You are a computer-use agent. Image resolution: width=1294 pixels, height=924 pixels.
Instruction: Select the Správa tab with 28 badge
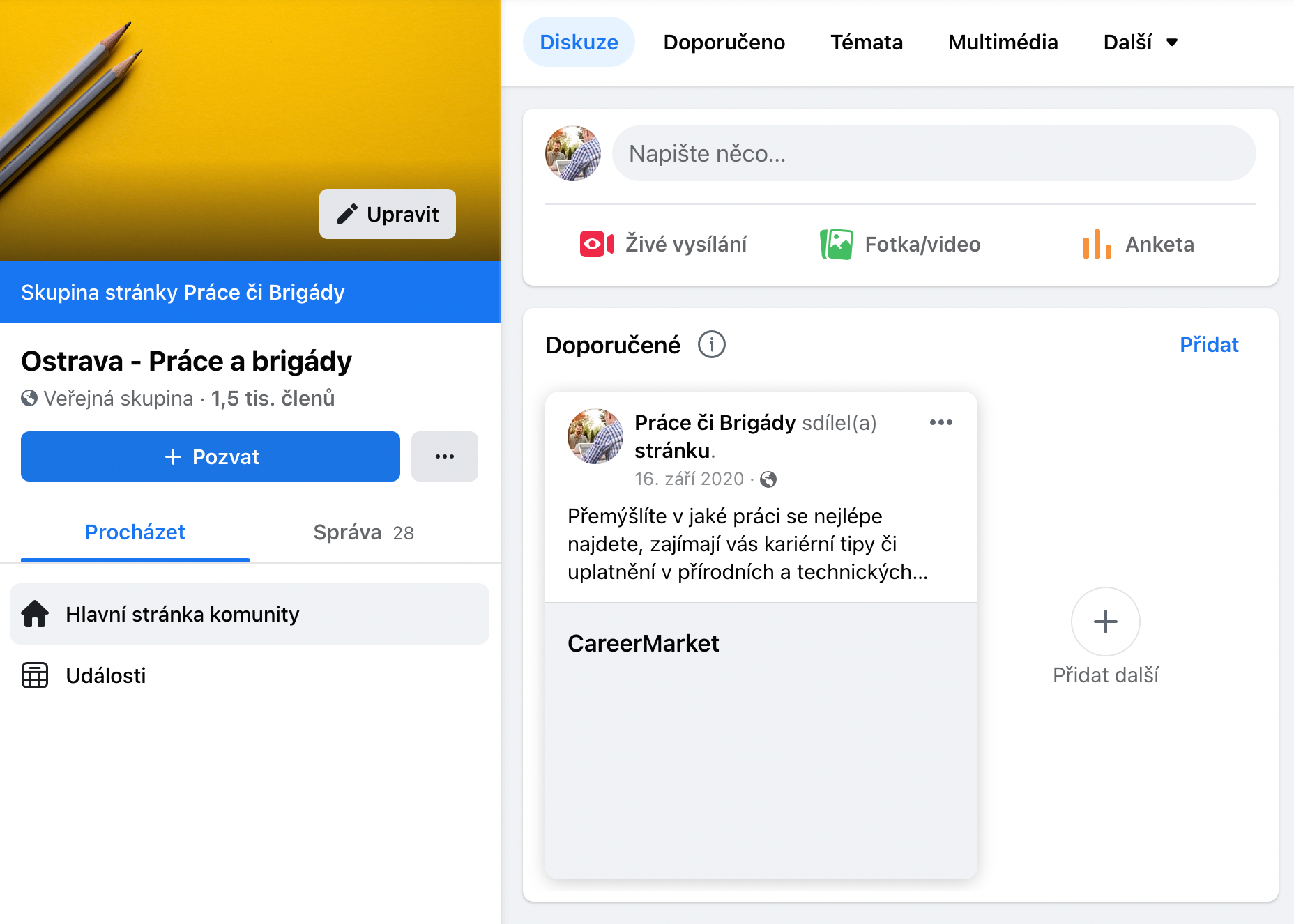coord(364,532)
